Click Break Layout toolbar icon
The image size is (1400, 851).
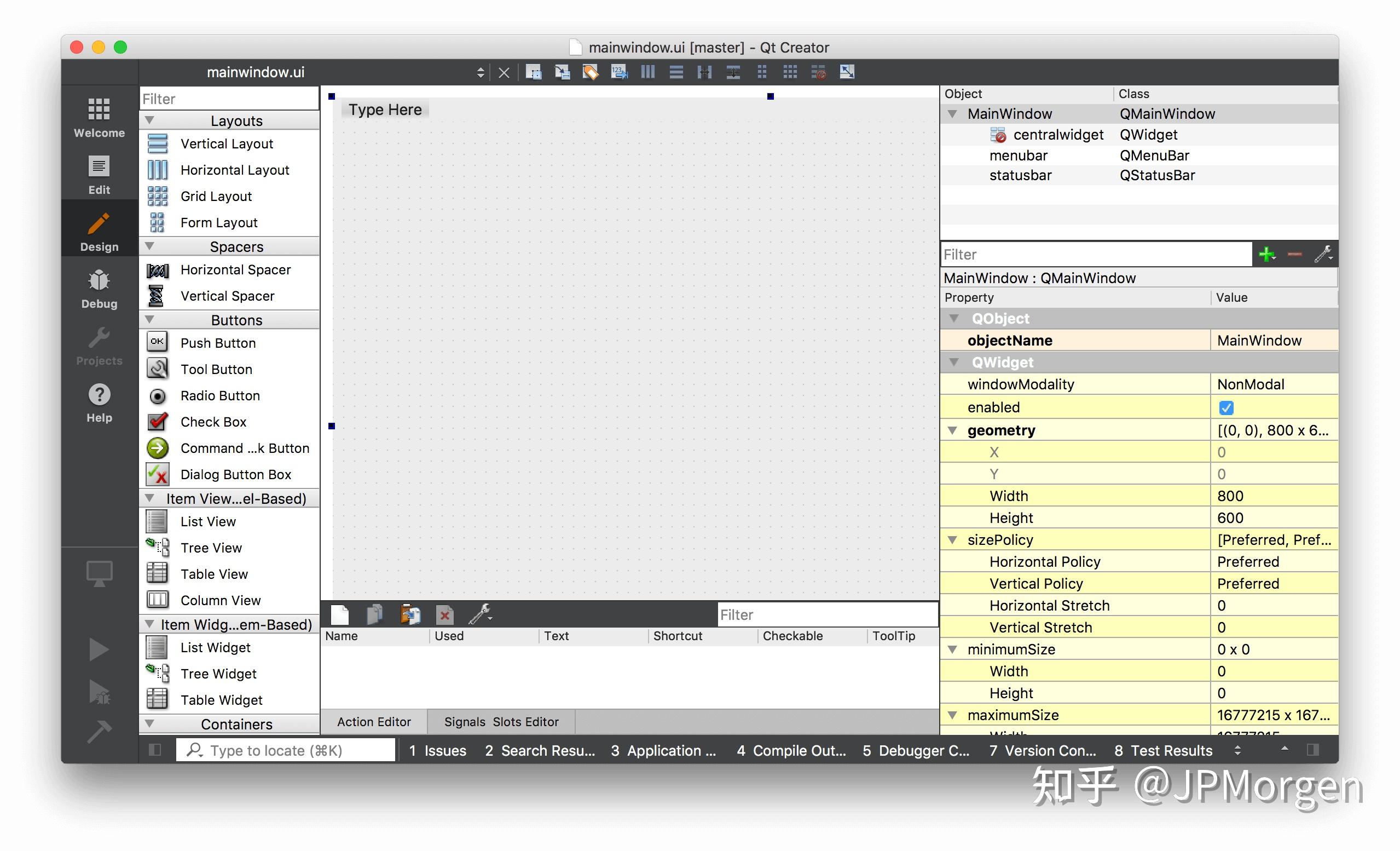pos(818,72)
